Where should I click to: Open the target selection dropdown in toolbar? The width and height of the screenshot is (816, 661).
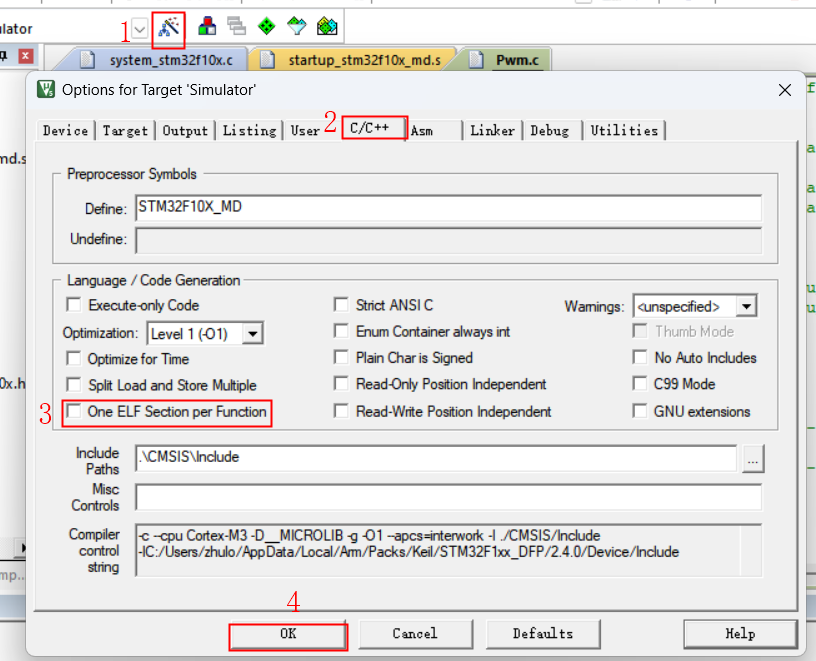(x=138, y=29)
